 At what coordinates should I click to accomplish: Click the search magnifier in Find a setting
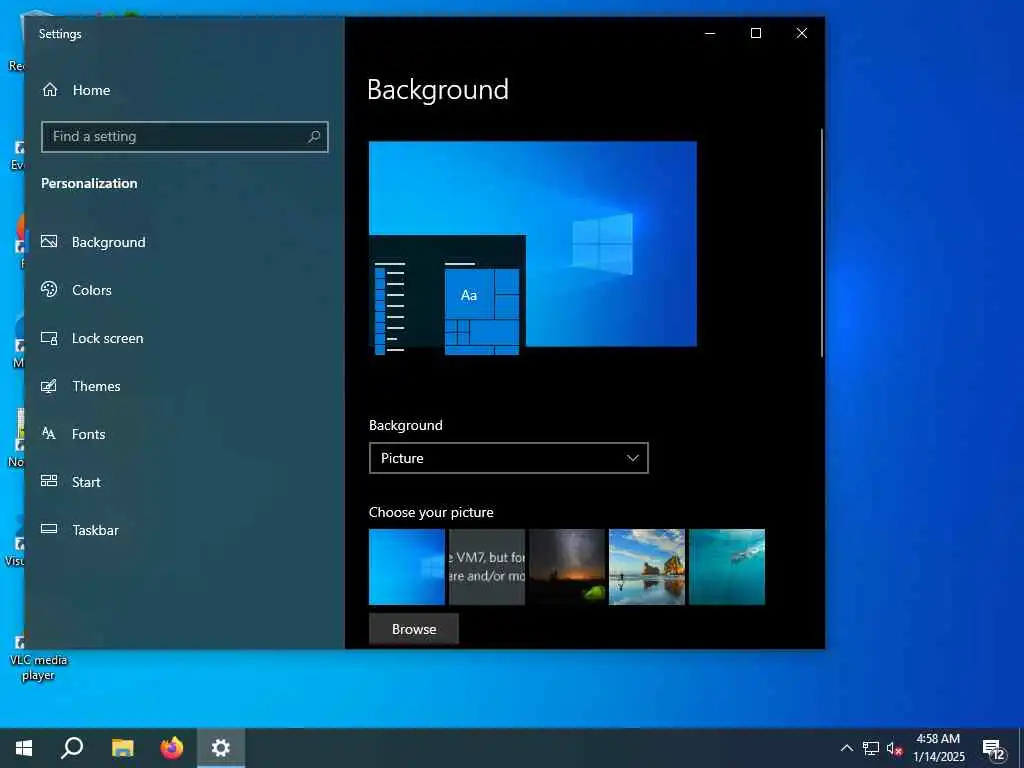point(314,136)
